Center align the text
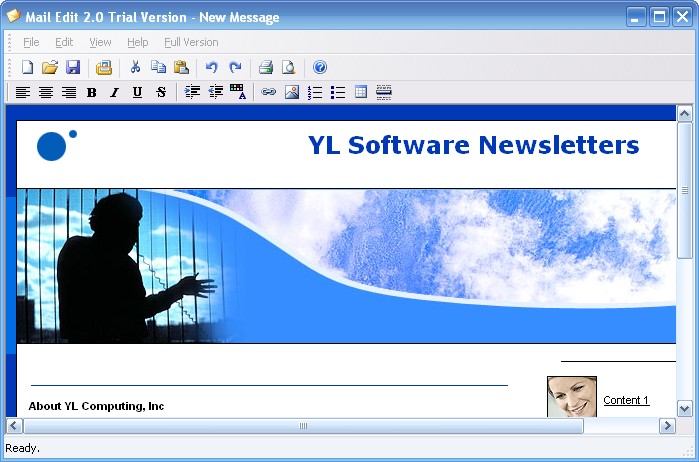699x462 pixels. point(46,92)
